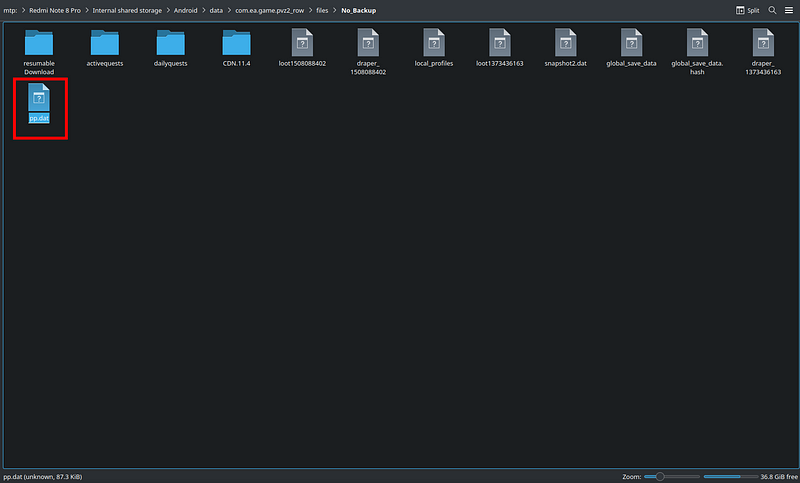Click the free space capacity bar
The width and height of the screenshot is (800, 483).
tap(731, 476)
